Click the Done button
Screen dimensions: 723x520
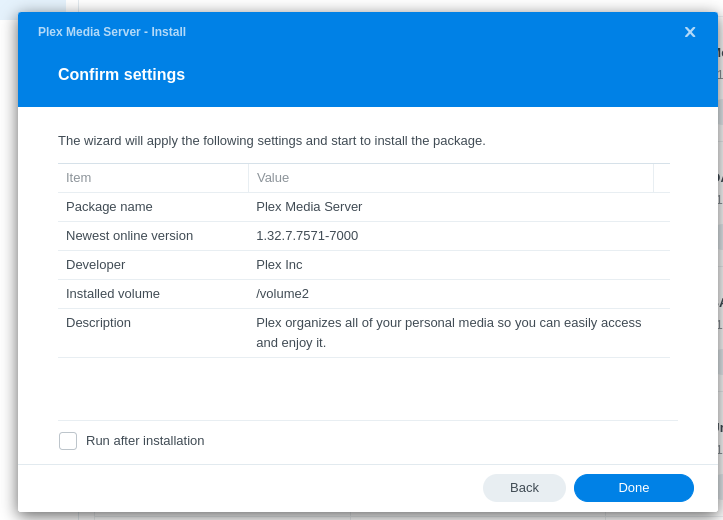634,488
